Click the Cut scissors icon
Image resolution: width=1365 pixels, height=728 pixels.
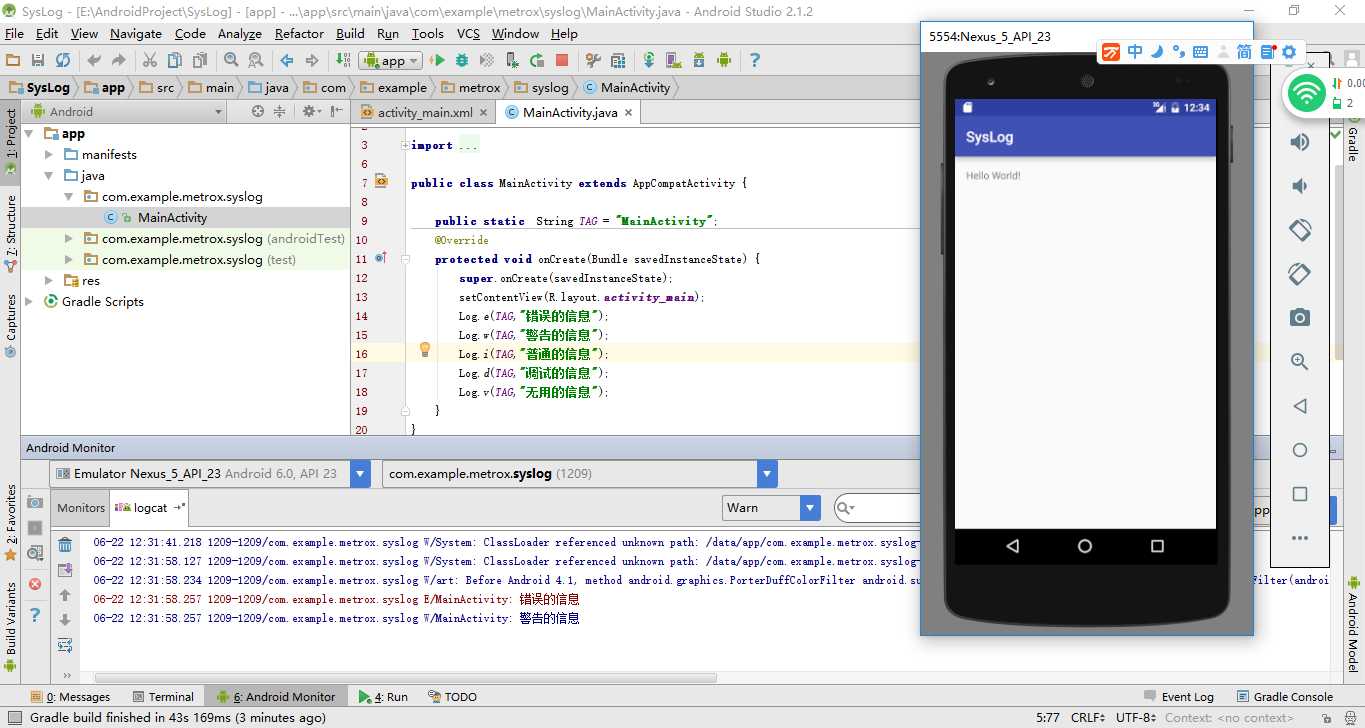150,60
